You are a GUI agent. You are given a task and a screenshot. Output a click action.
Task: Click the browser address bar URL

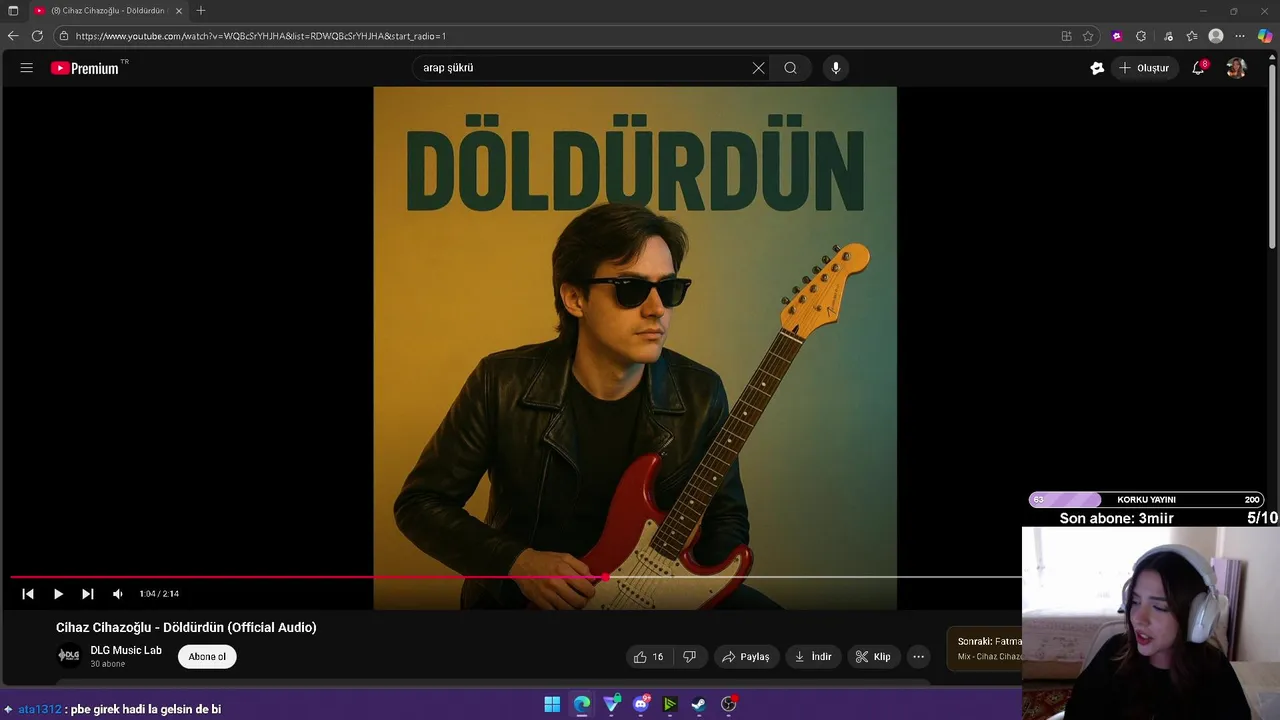260,36
